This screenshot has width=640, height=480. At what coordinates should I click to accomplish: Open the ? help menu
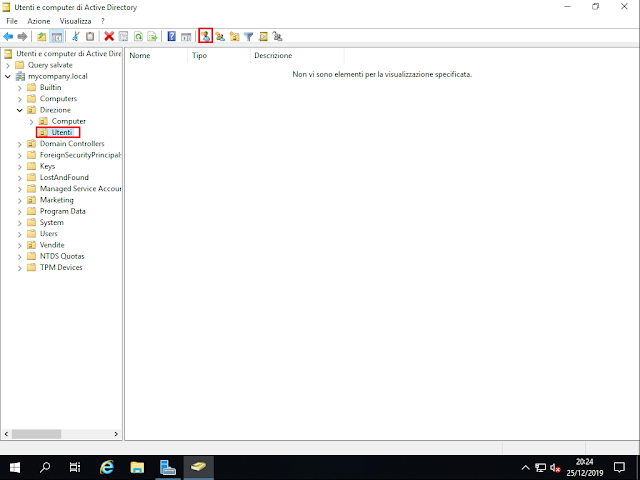(103, 21)
